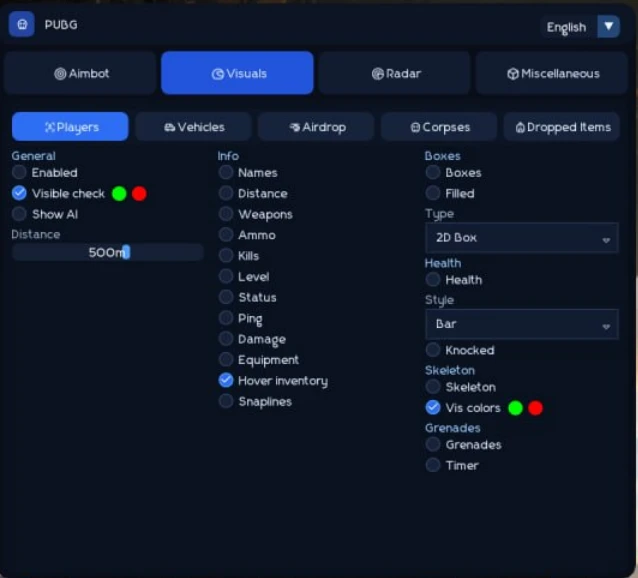Enable the Grenades checkbox

coord(433,445)
